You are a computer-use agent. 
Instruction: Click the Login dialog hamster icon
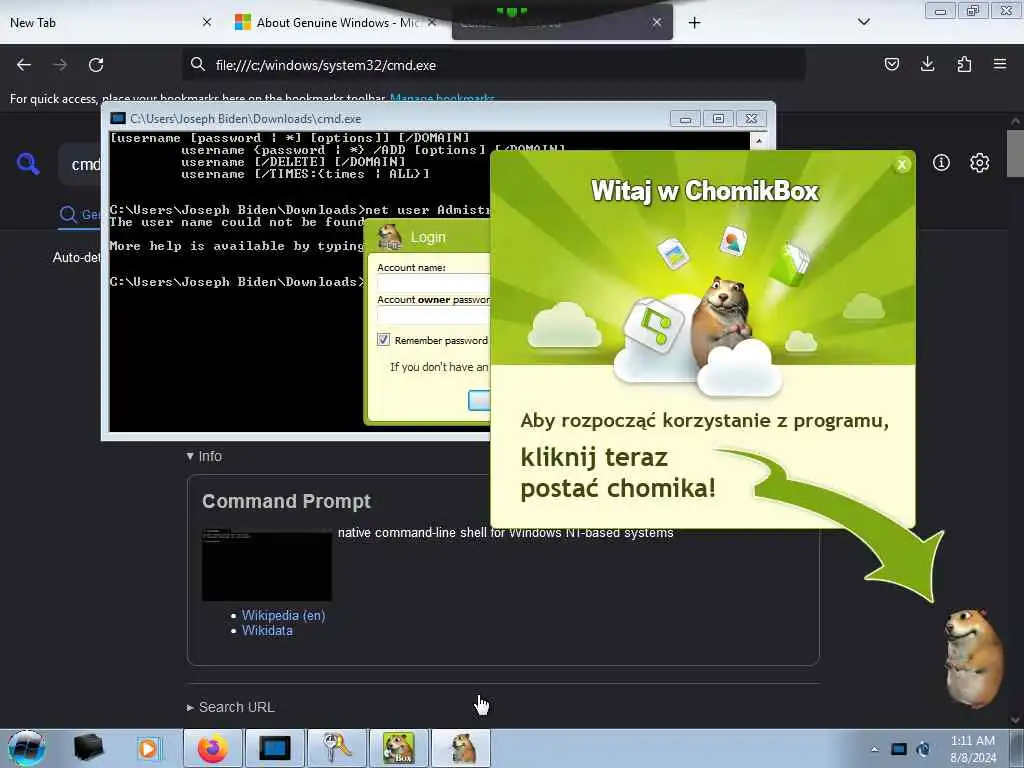pos(390,237)
